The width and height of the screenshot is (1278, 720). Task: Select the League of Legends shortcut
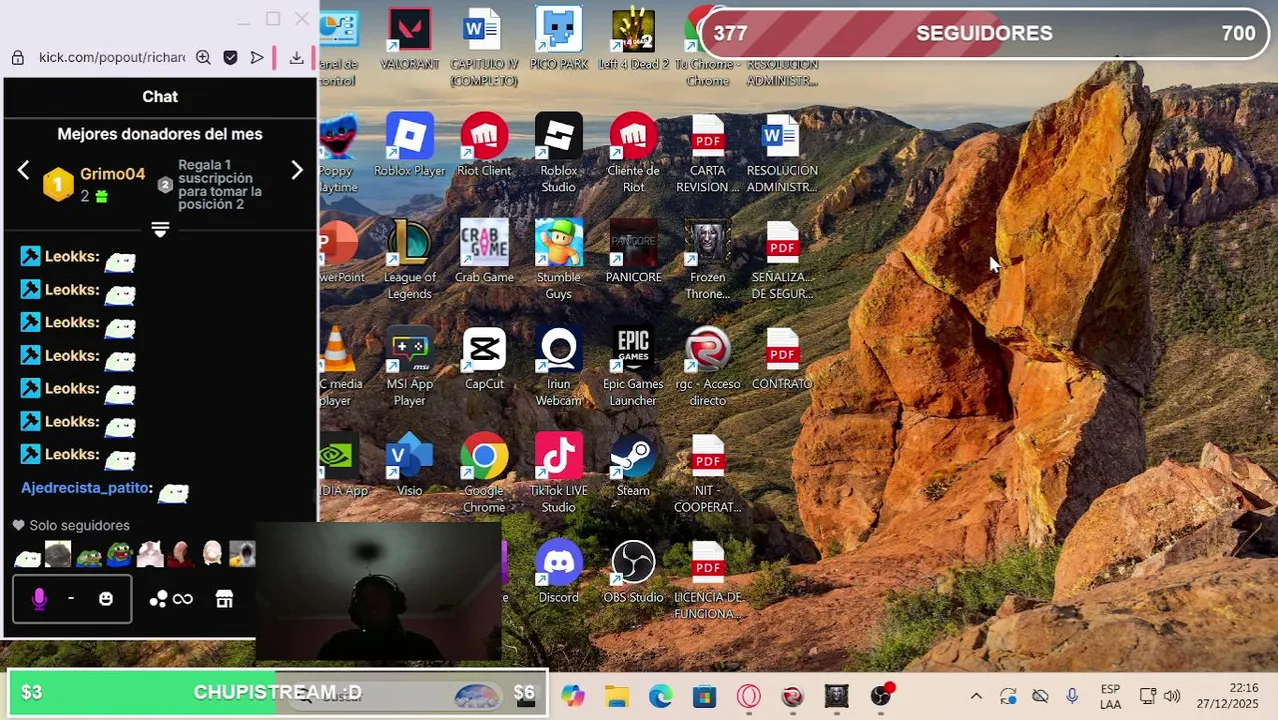pos(410,260)
